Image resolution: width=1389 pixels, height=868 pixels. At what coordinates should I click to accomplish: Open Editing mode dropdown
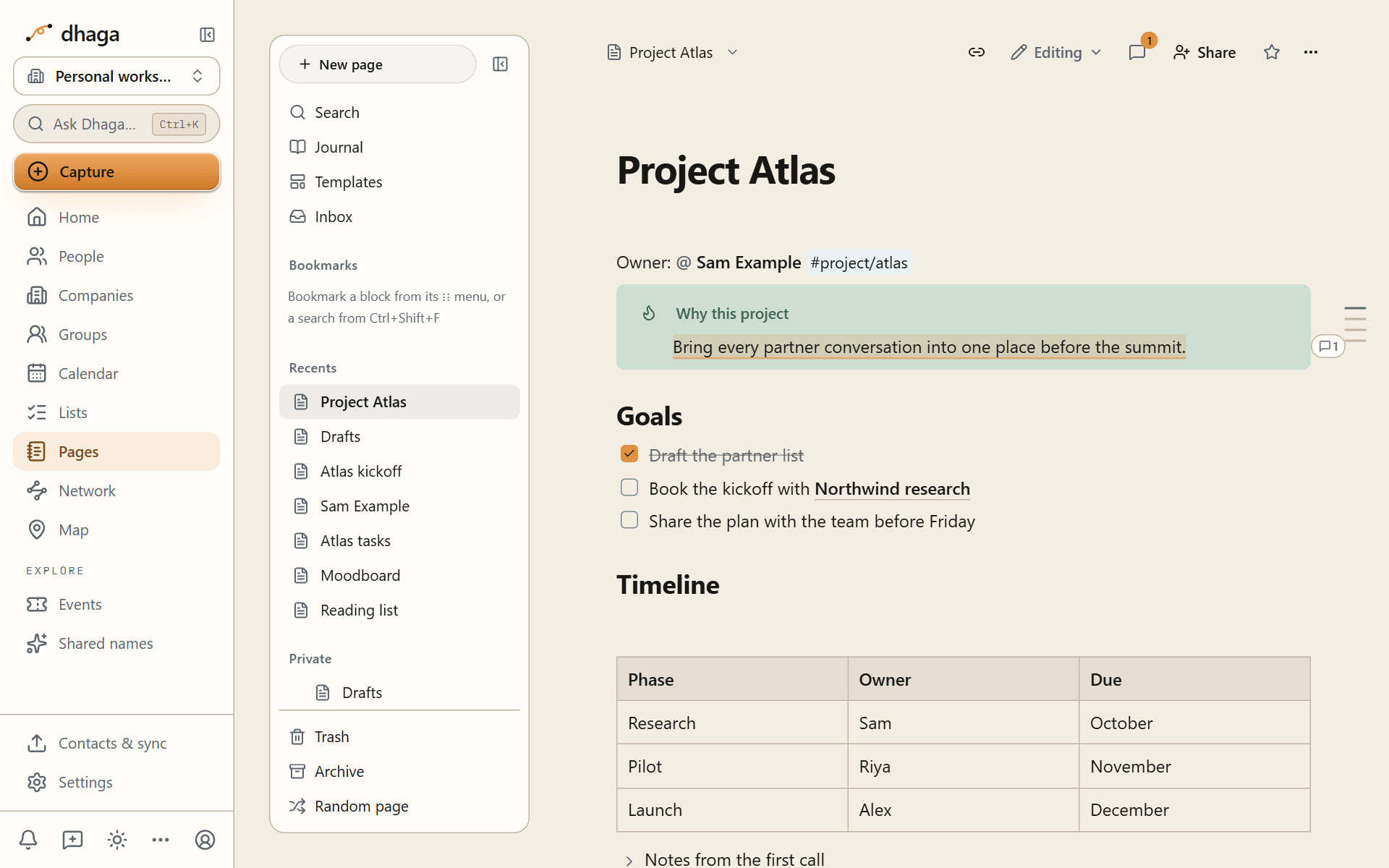(x=1056, y=52)
